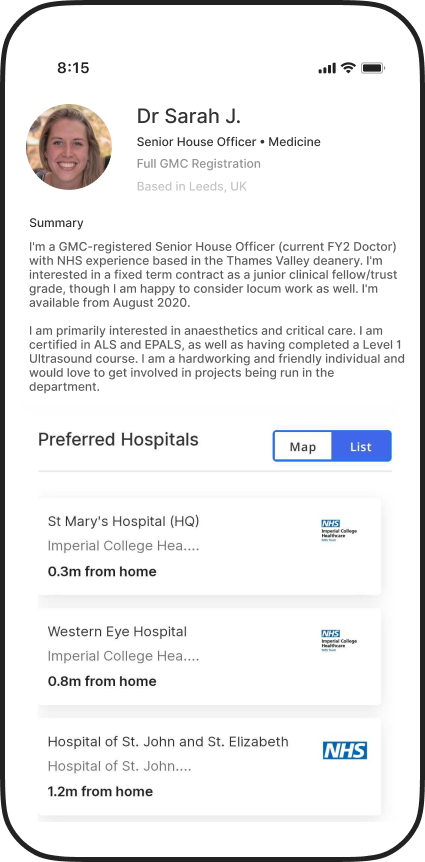425x862 pixels.
Task: Switch Preferred Hospitals to List view
Action: (361, 446)
